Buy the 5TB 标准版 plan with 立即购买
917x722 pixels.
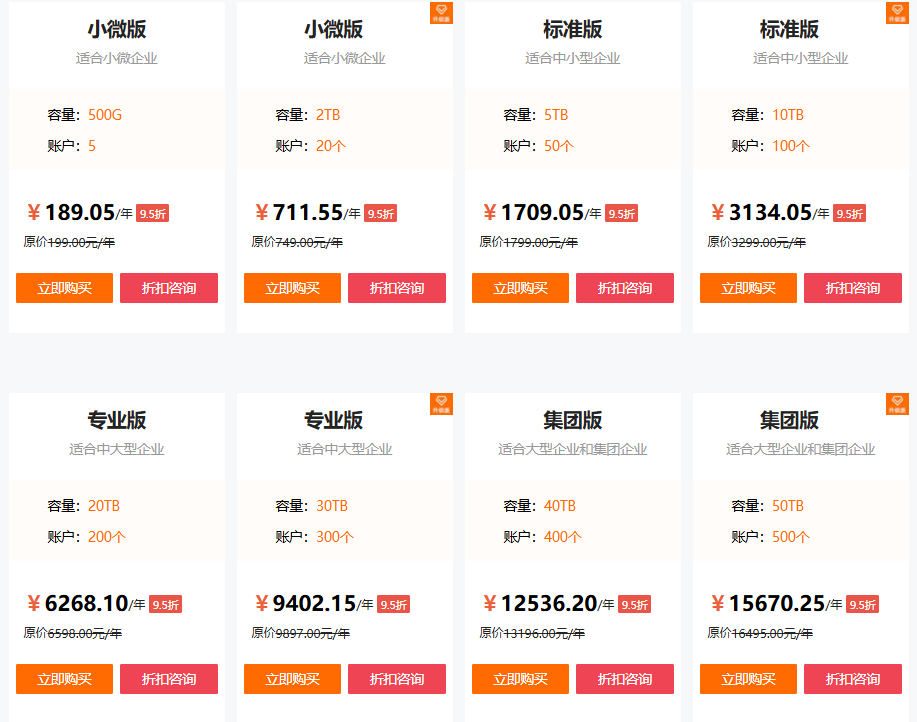520,288
